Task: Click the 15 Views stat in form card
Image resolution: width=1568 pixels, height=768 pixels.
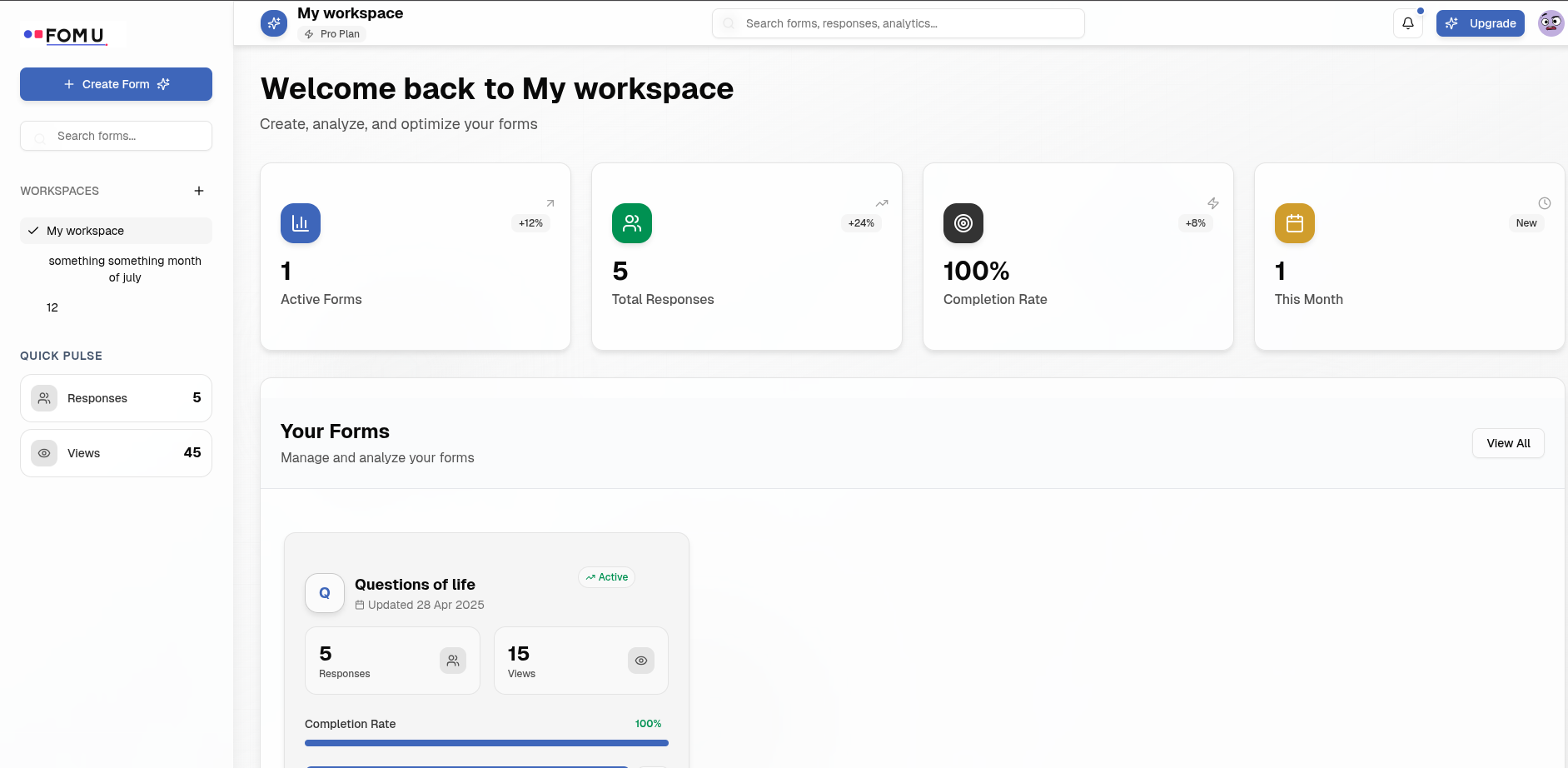Action: [581, 661]
